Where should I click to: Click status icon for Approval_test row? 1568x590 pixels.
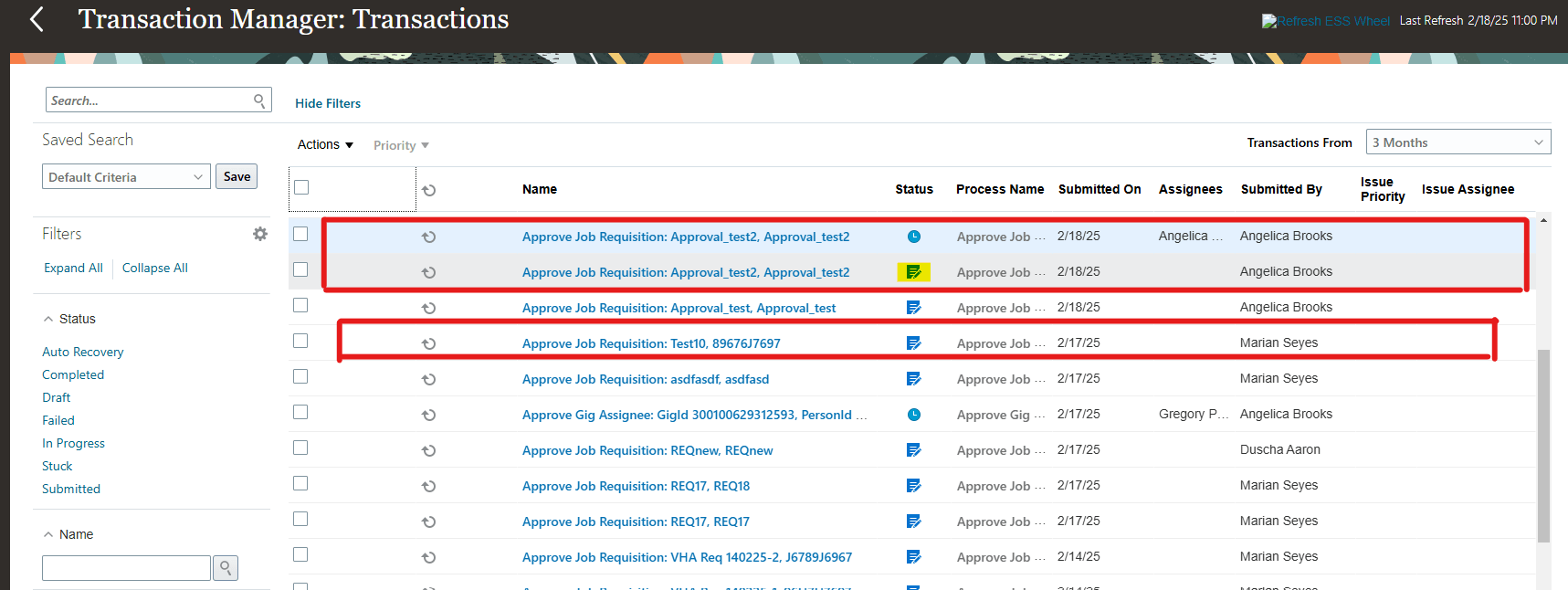coord(914,308)
